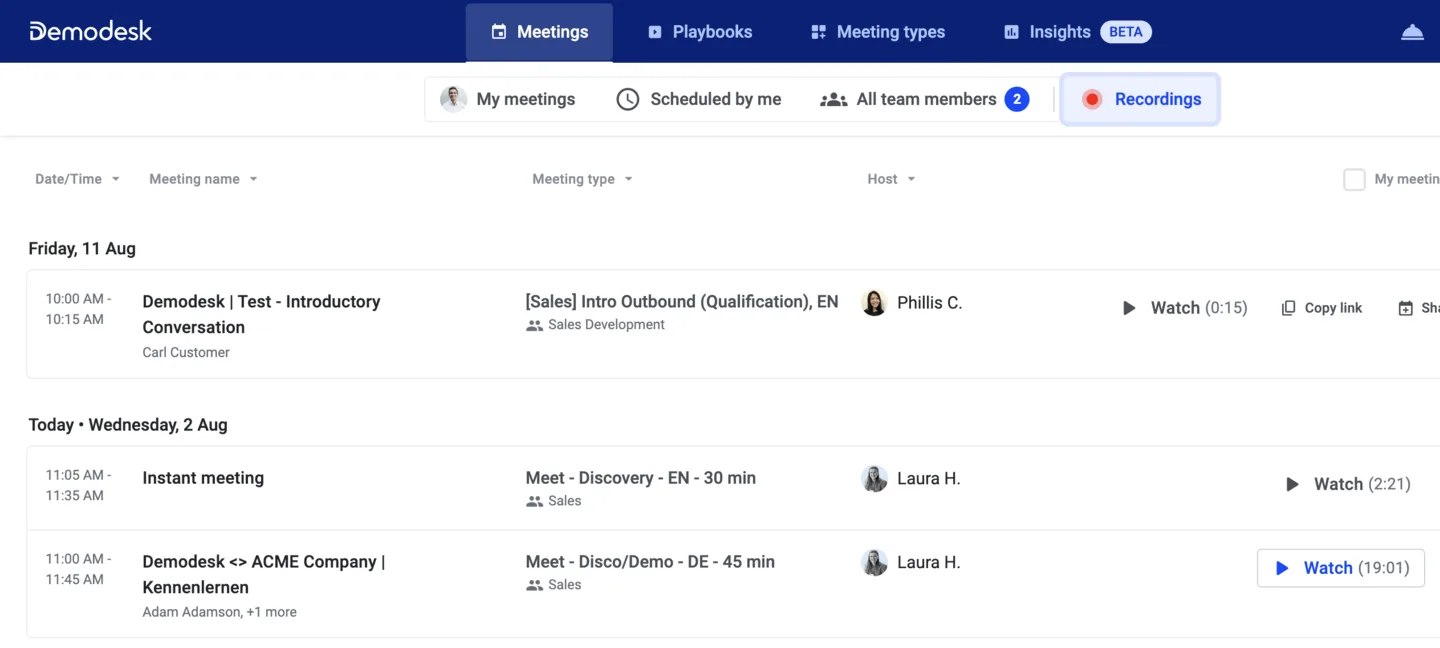Click the blue 2 badge on team members
The width and height of the screenshot is (1440, 648).
[x=1017, y=99]
